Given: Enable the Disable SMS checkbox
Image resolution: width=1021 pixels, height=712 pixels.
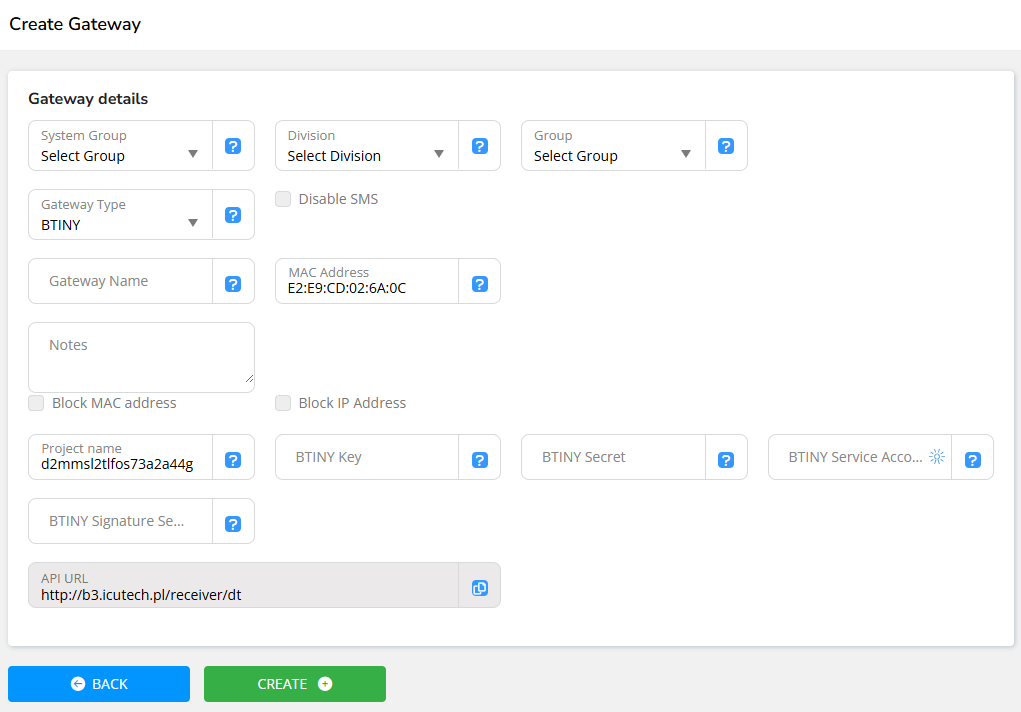Looking at the screenshot, I should 283,199.
